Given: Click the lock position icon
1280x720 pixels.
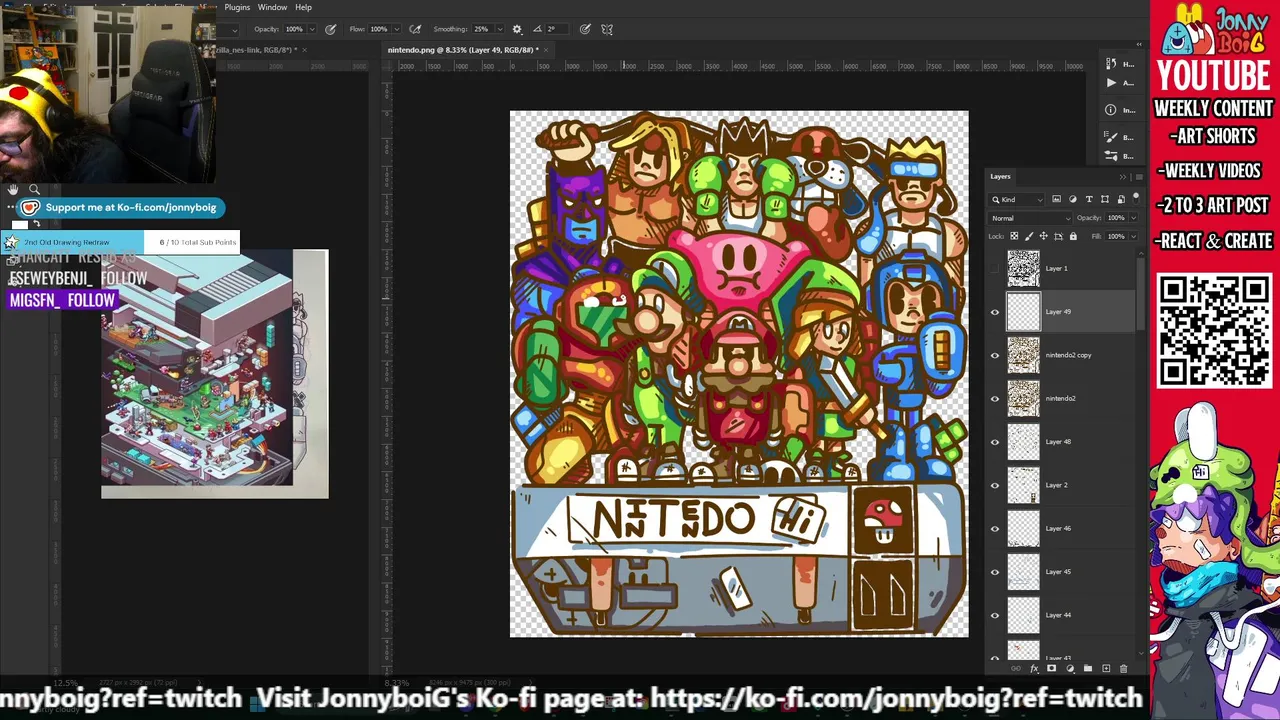Looking at the screenshot, I should pyautogui.click(x=1043, y=236).
